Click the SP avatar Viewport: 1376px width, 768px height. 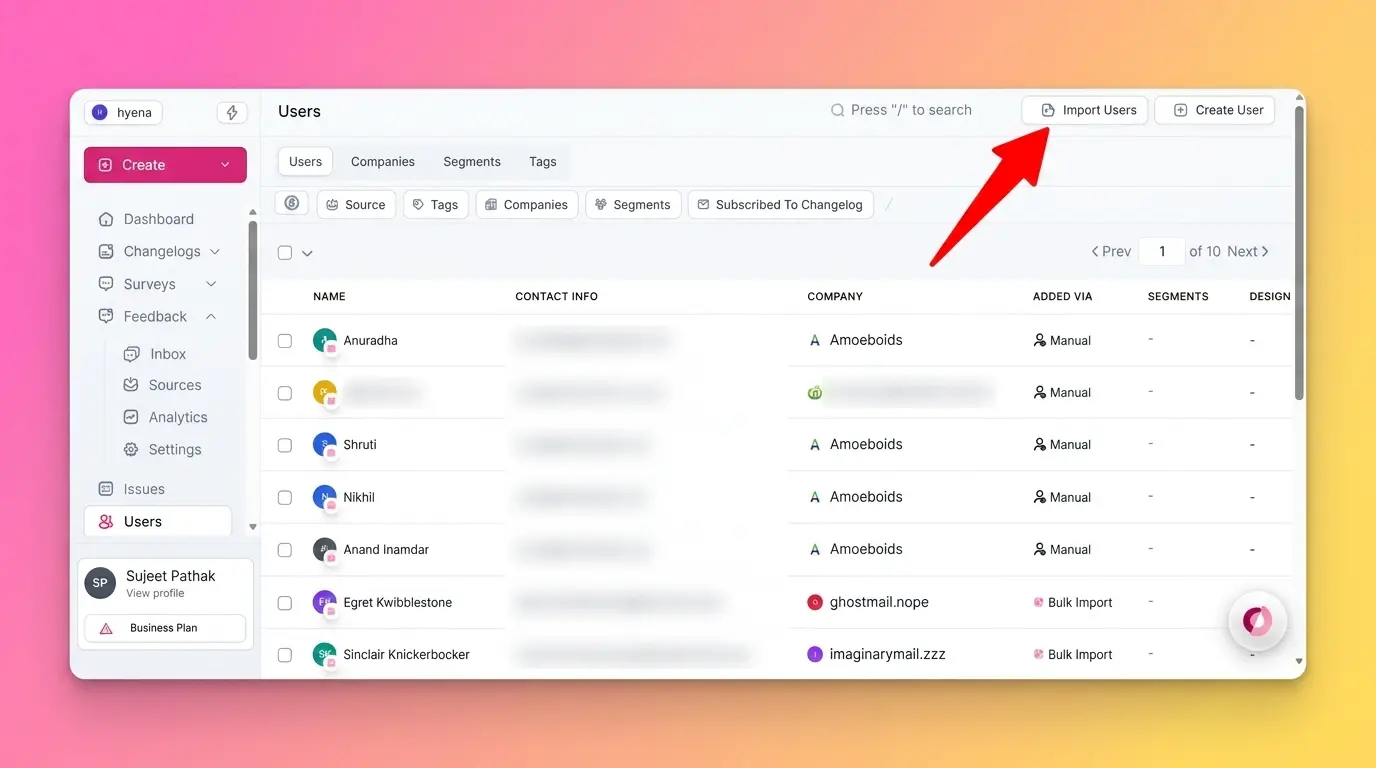[x=100, y=583]
